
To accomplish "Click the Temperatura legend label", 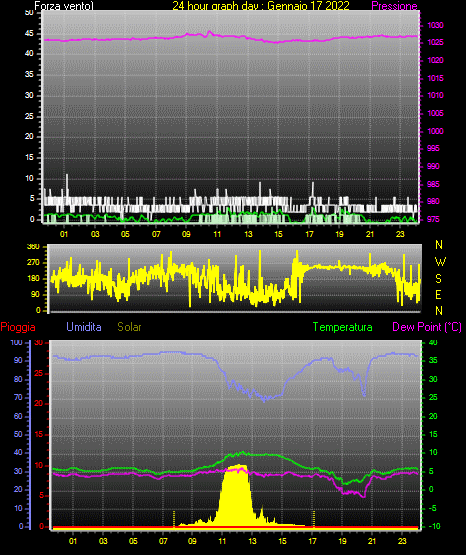I will click(343, 327).
